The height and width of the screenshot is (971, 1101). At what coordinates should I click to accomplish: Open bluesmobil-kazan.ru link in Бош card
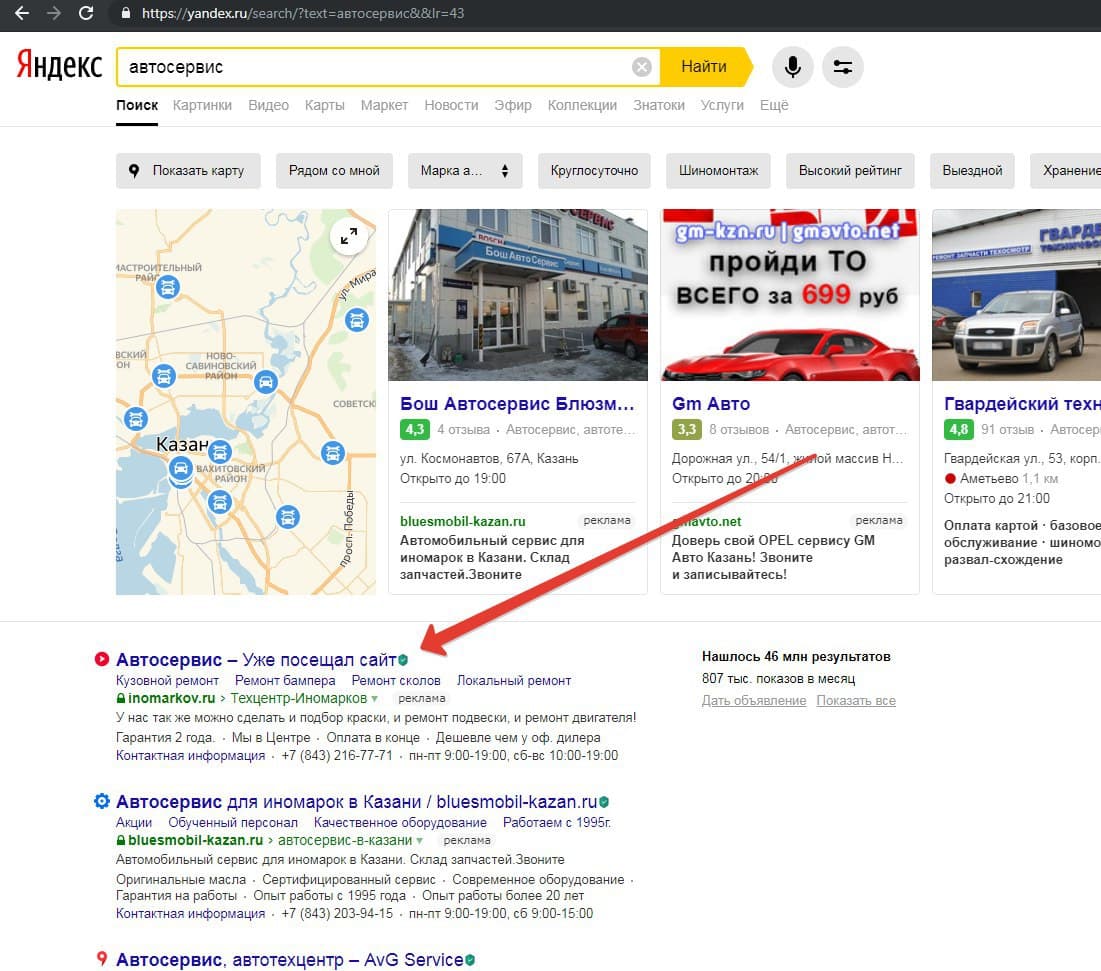[463, 522]
